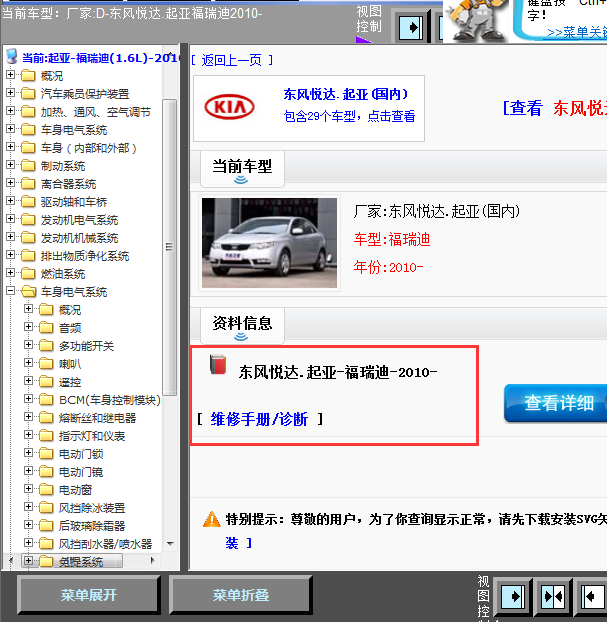The image size is (607, 622).
Task: Expand 音频 subfolder
Action: coord(29,327)
